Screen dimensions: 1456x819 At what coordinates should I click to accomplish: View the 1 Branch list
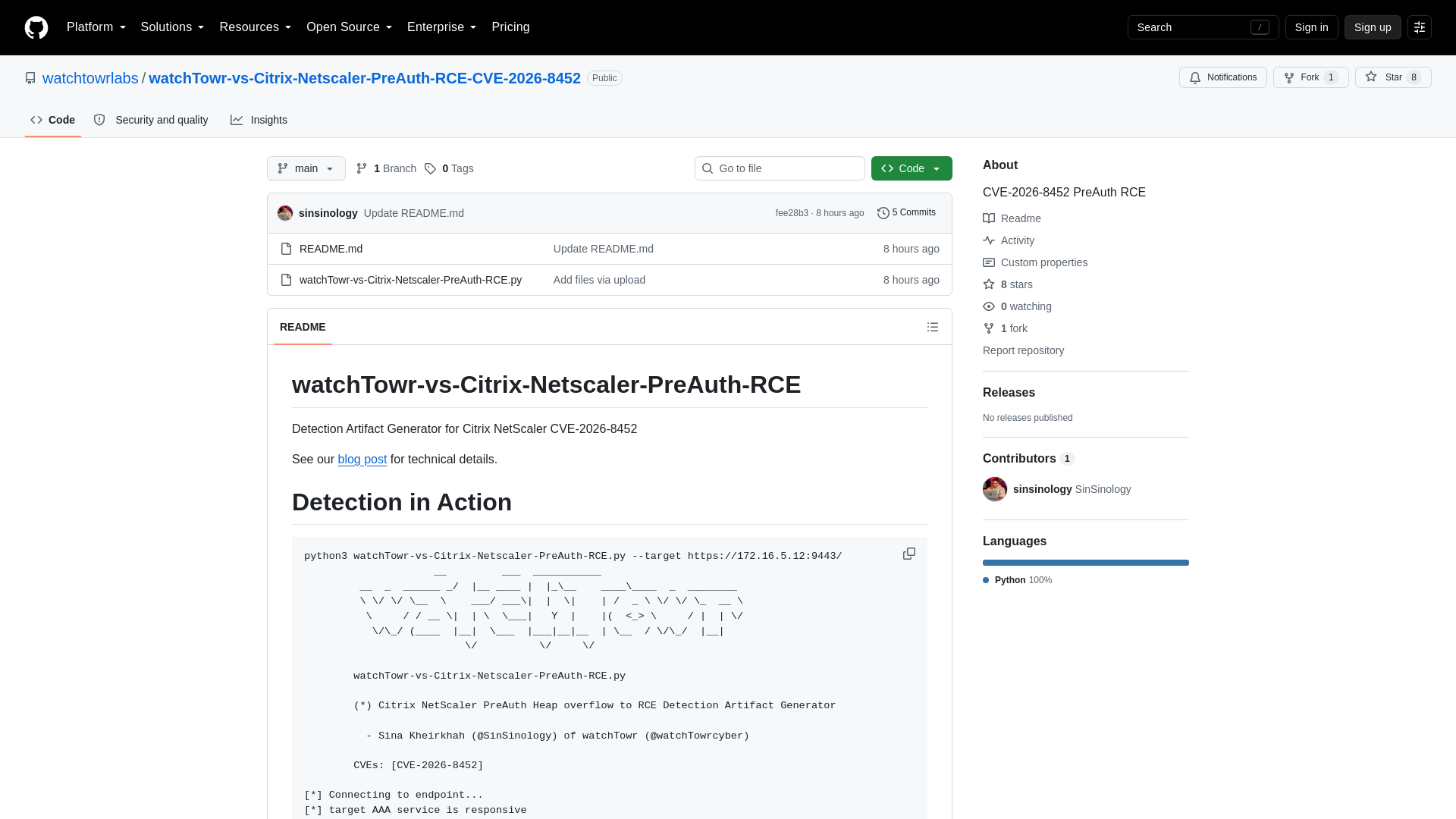pyautogui.click(x=386, y=168)
